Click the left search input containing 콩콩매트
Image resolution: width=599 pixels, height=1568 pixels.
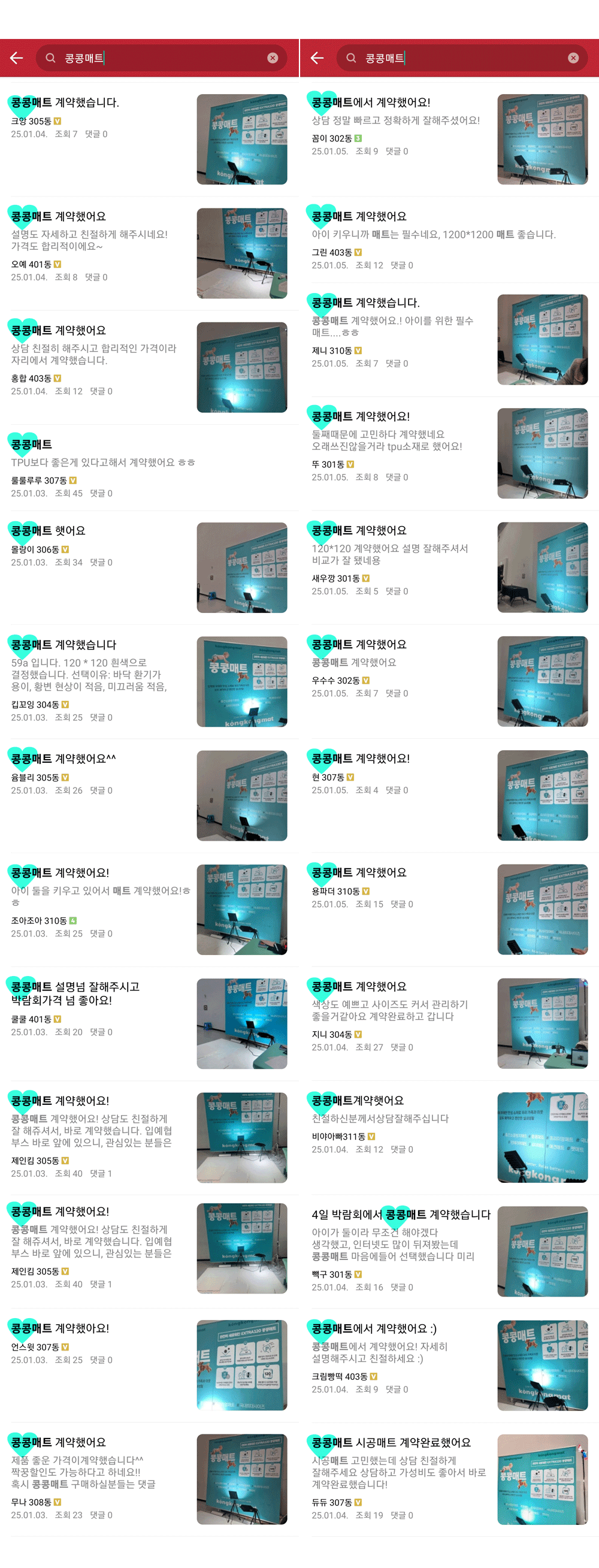(x=161, y=58)
